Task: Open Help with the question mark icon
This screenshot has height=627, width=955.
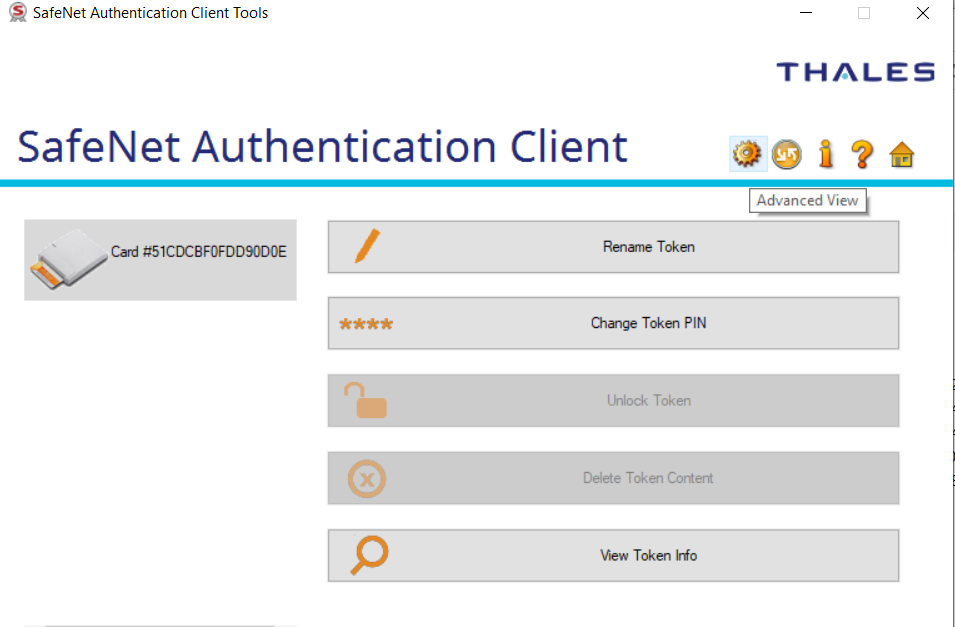Action: (862, 154)
